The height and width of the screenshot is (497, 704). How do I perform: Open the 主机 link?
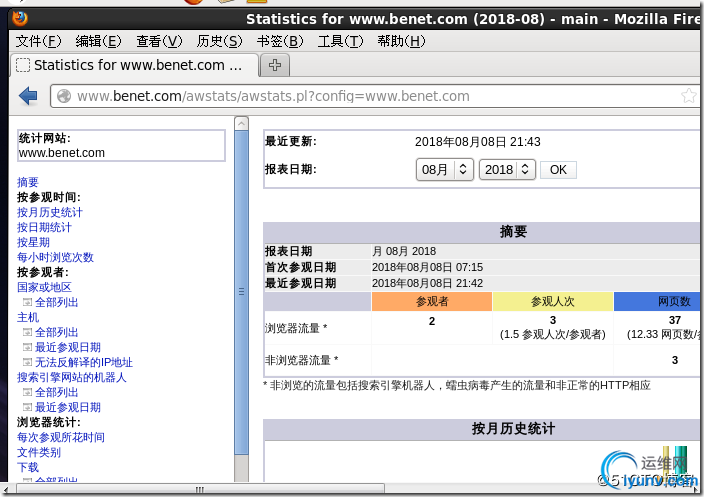[x=28, y=317]
